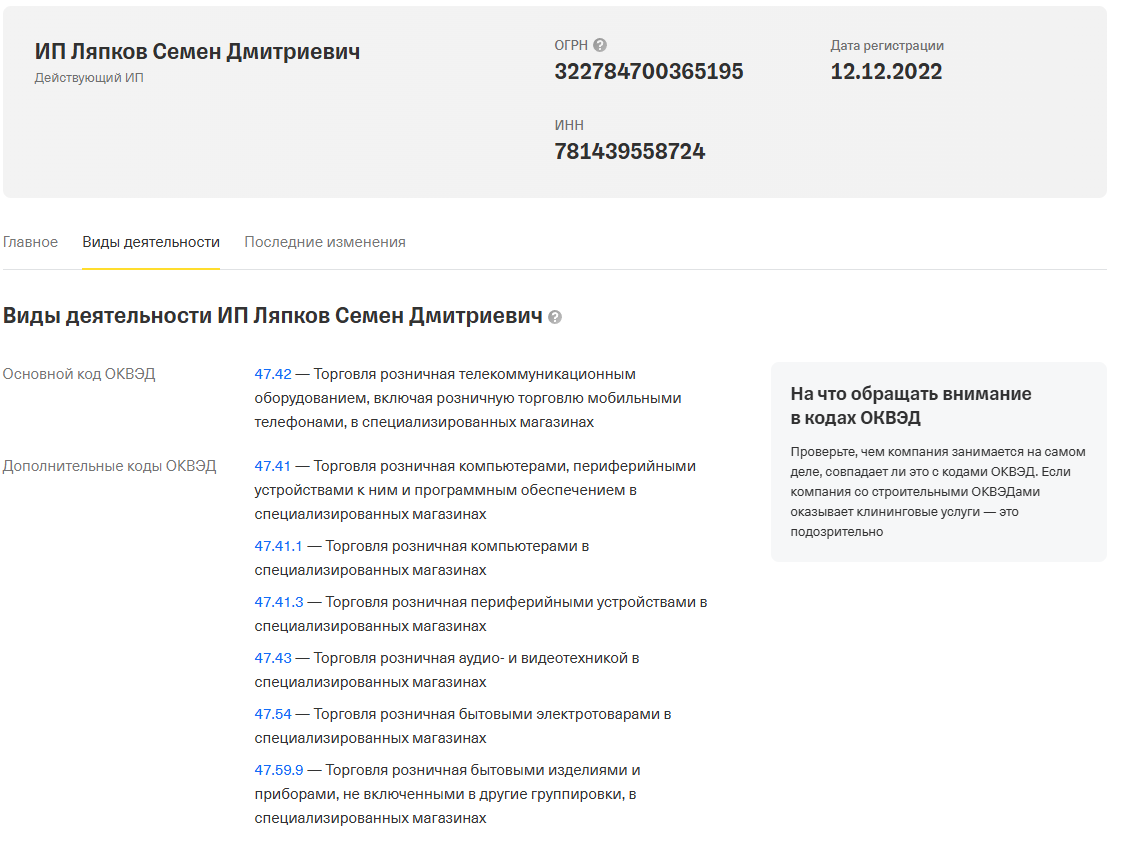The height and width of the screenshot is (841, 1121).
Task: Open the Последние изменения tab
Action: [x=325, y=242]
